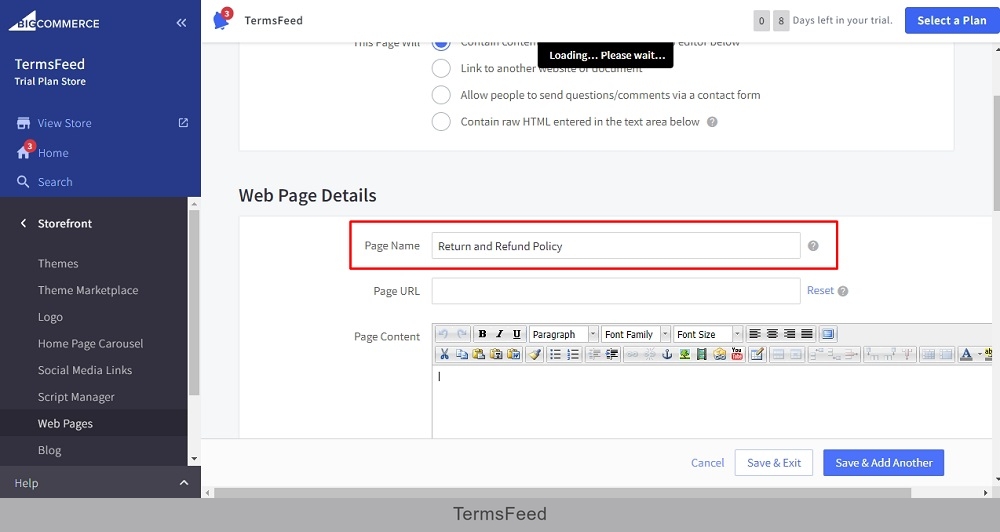Open Script Manager
Screen dimensions: 1000x532
coord(76,397)
